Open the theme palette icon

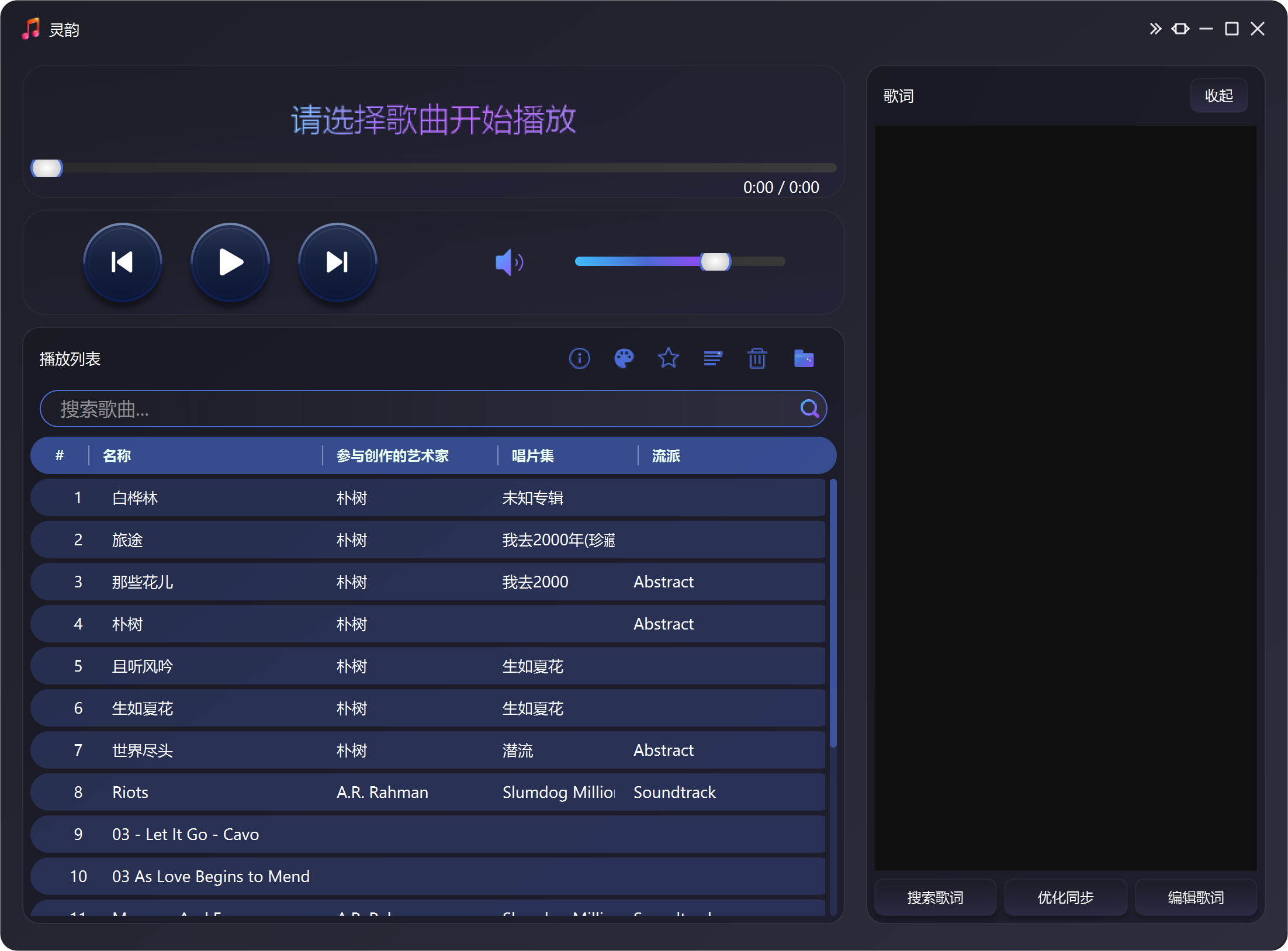pos(624,358)
